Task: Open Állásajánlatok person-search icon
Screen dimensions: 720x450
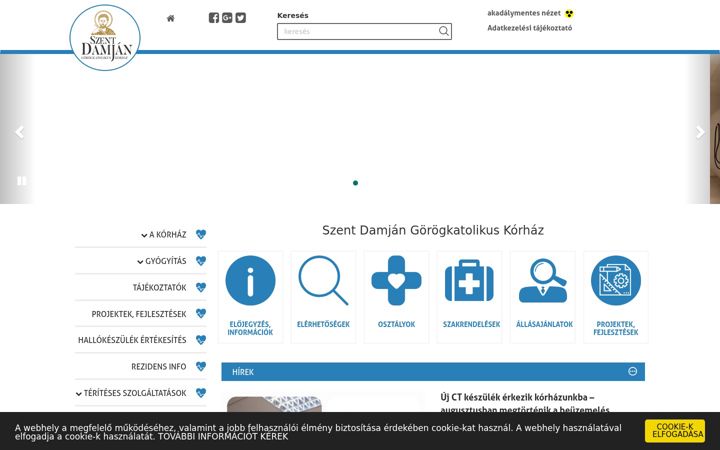Action: 543,281
